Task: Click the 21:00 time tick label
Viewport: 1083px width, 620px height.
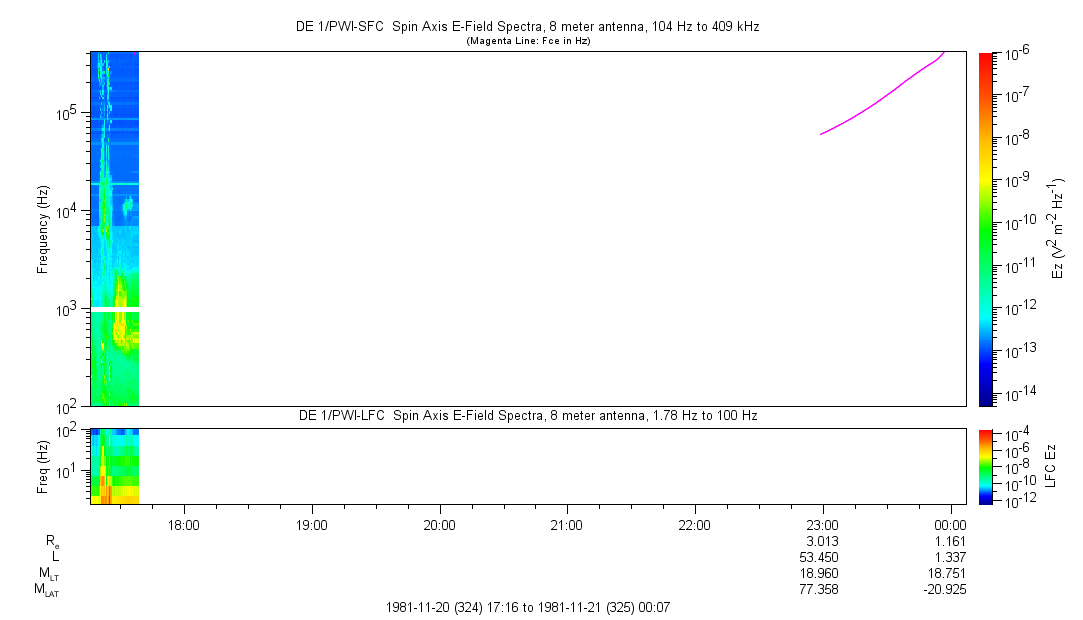Action: 566,525
